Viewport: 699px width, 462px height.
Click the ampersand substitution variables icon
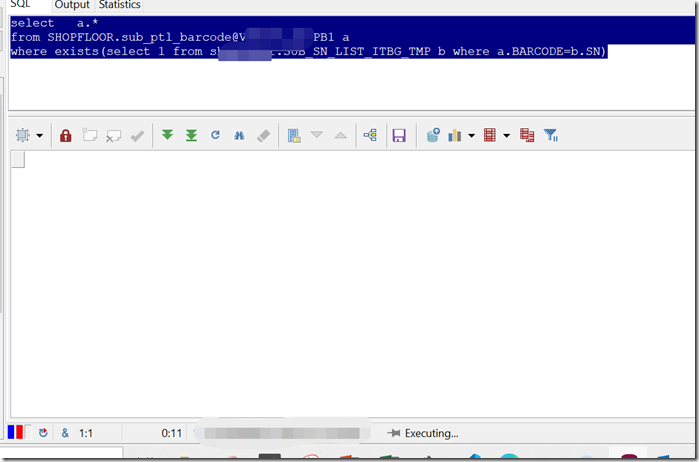pos(65,433)
